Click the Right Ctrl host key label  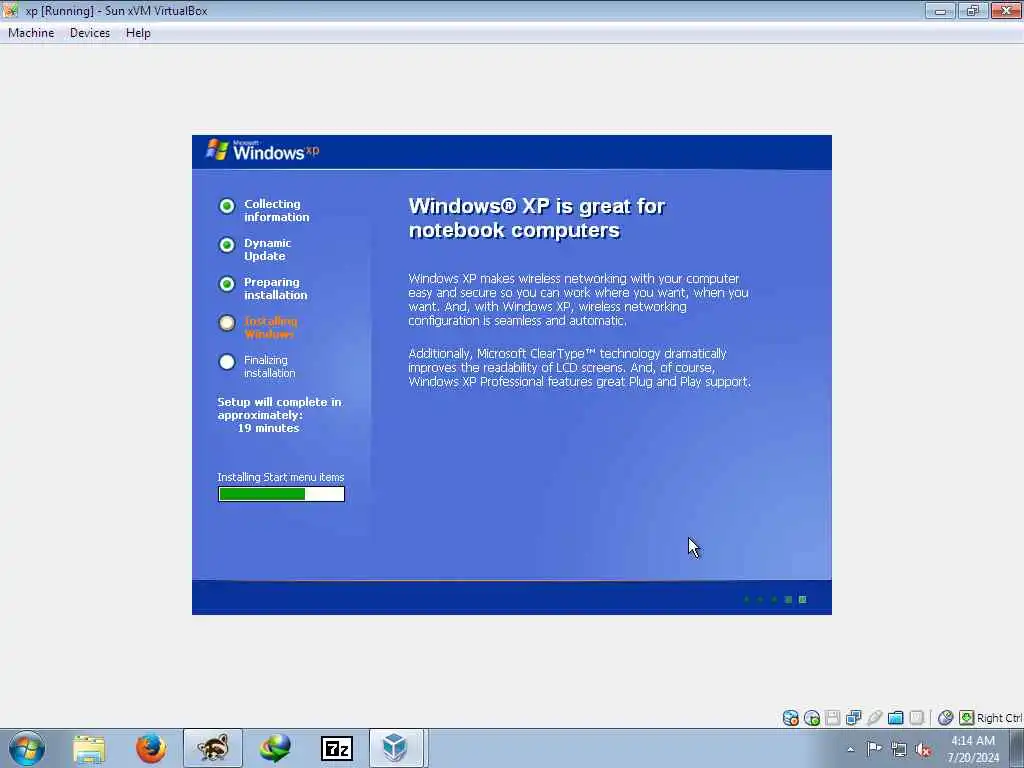[x=999, y=718]
